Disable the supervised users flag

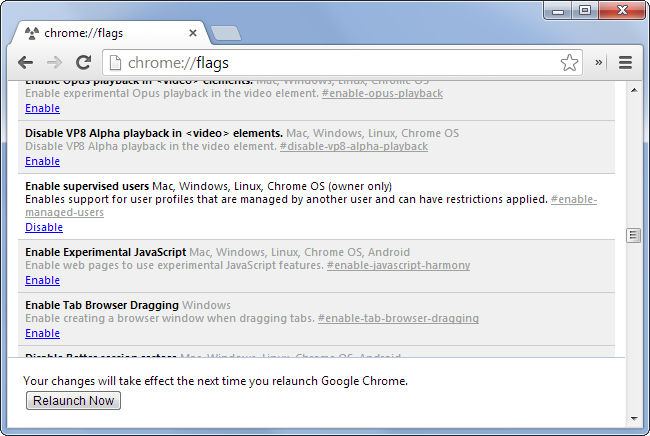point(43,227)
